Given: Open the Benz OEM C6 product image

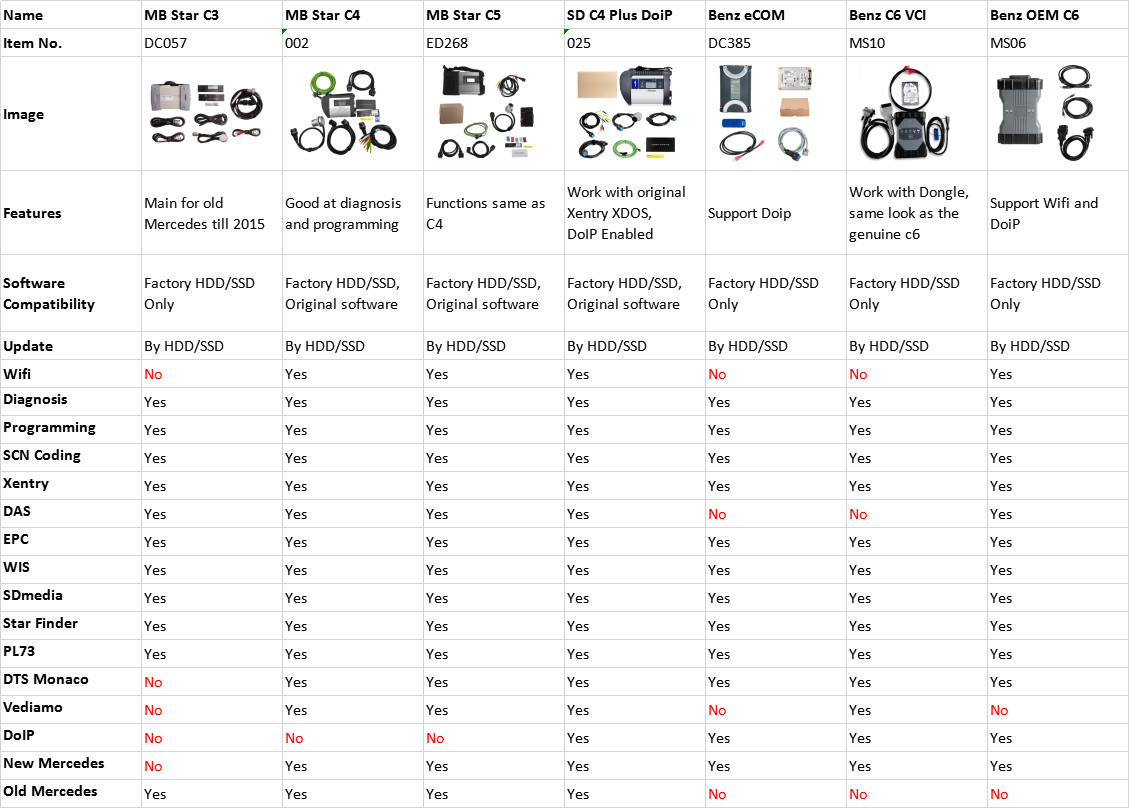Looking at the screenshot, I should 1054,114.
